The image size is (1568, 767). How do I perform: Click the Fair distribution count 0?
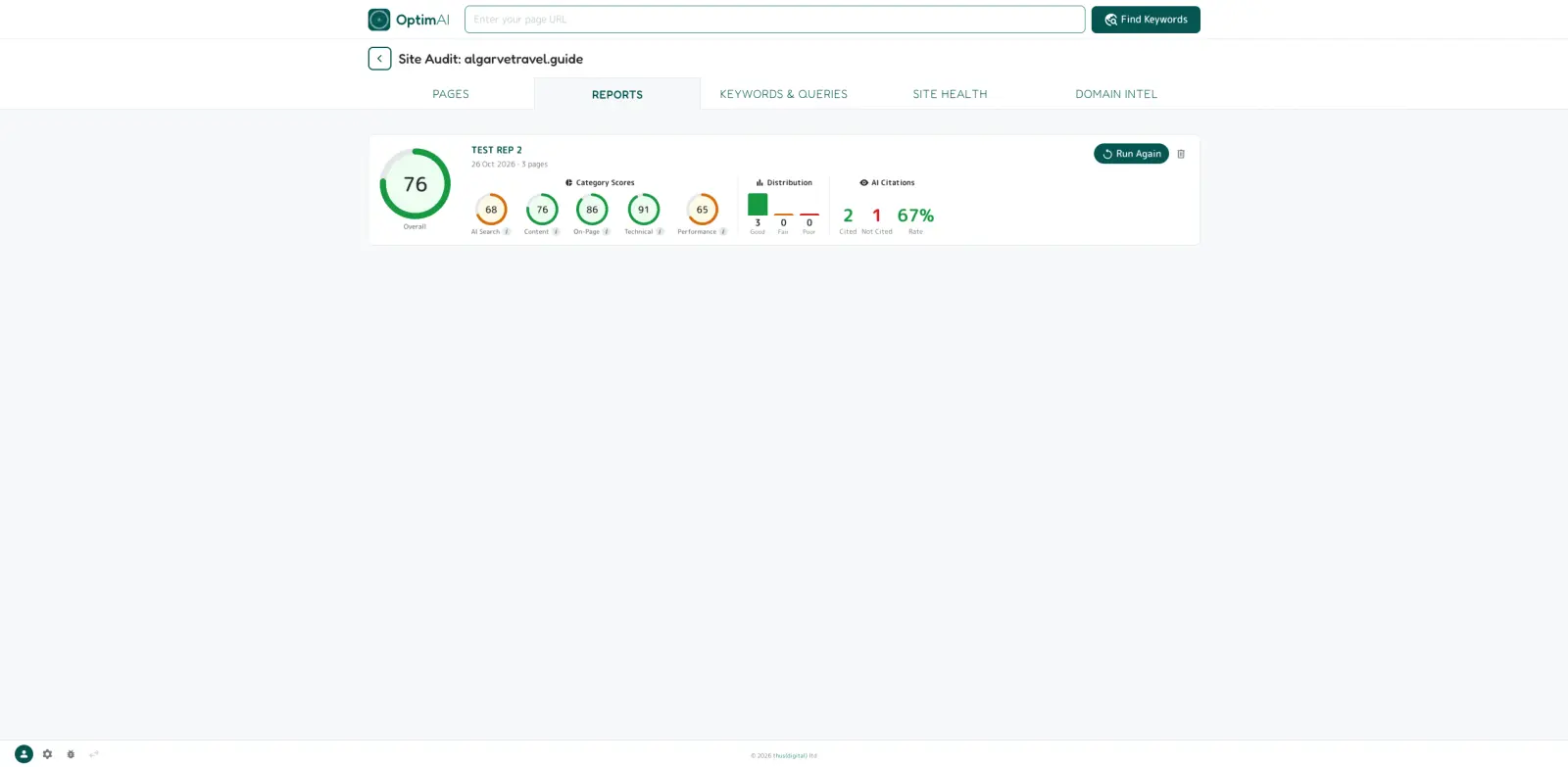tap(783, 223)
